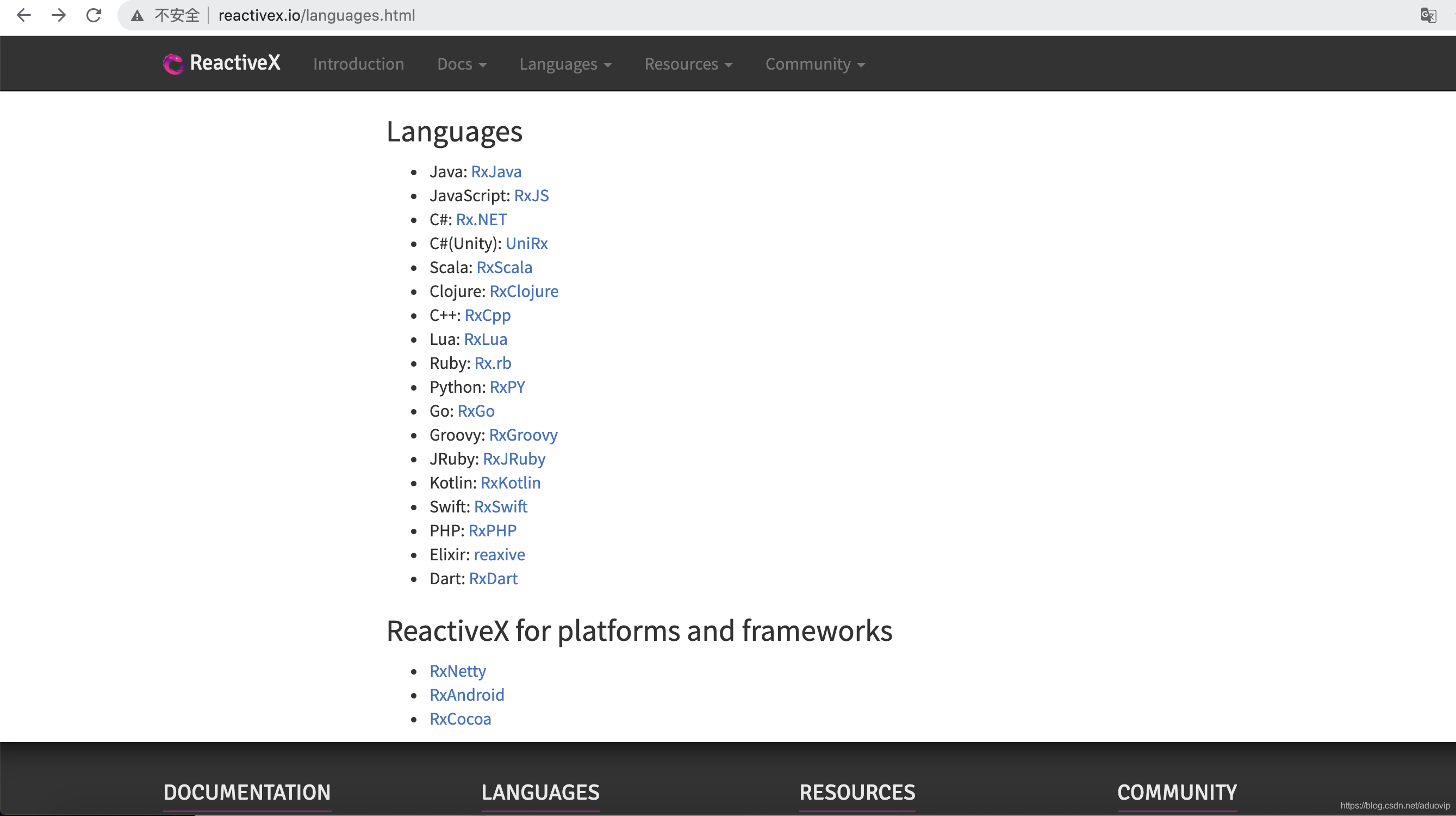Open the RxJRuby link
The width and height of the screenshot is (1456, 816).
(x=514, y=459)
